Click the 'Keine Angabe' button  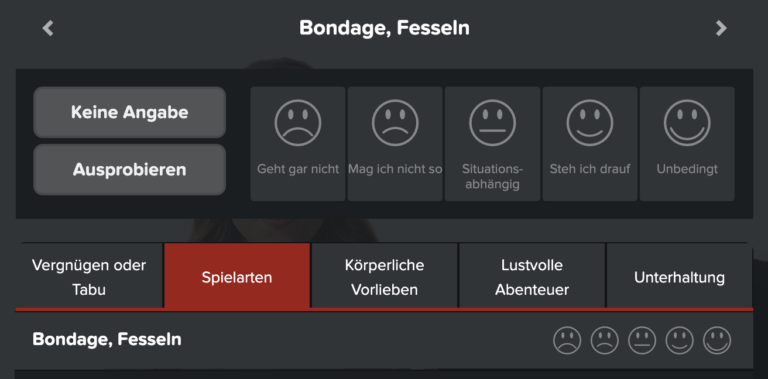coord(129,112)
